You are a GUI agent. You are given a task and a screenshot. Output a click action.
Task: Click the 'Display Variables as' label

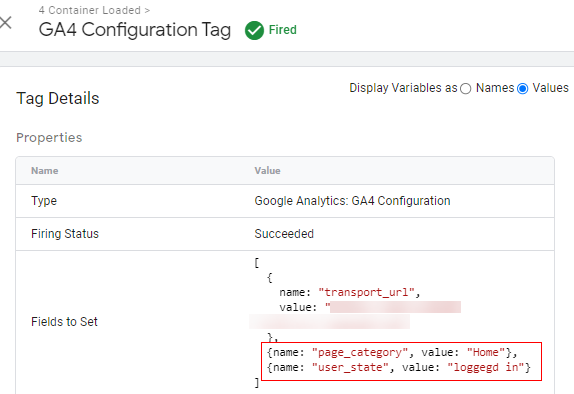[403, 88]
